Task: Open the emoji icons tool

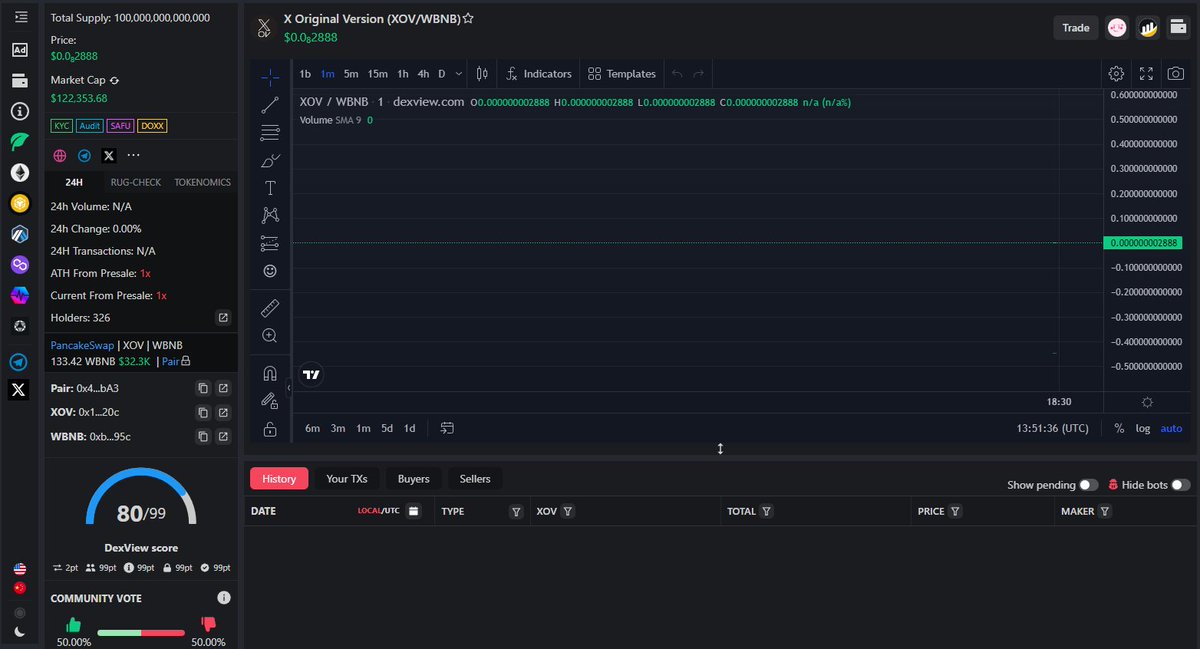Action: coord(270,271)
